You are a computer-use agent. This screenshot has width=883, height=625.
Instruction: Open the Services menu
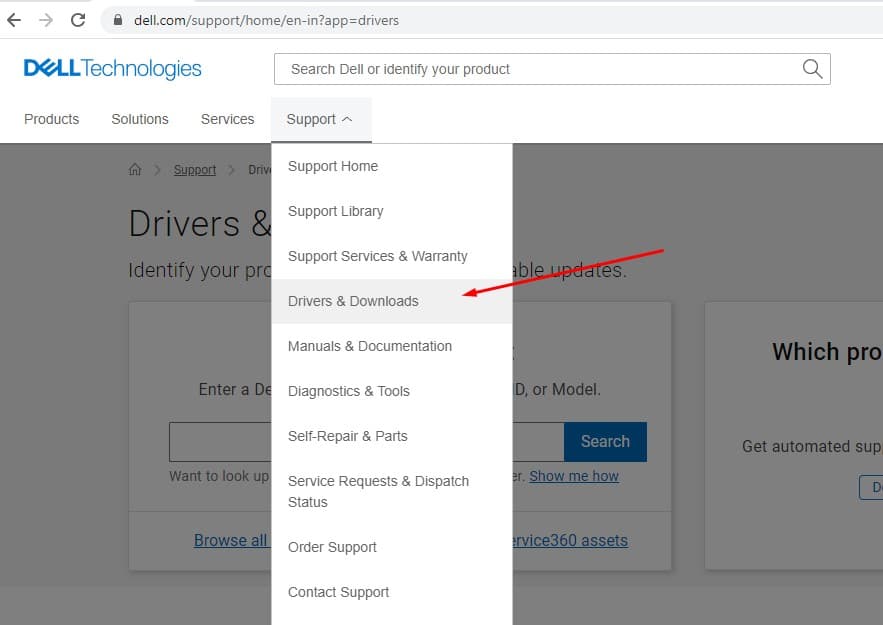click(x=227, y=119)
